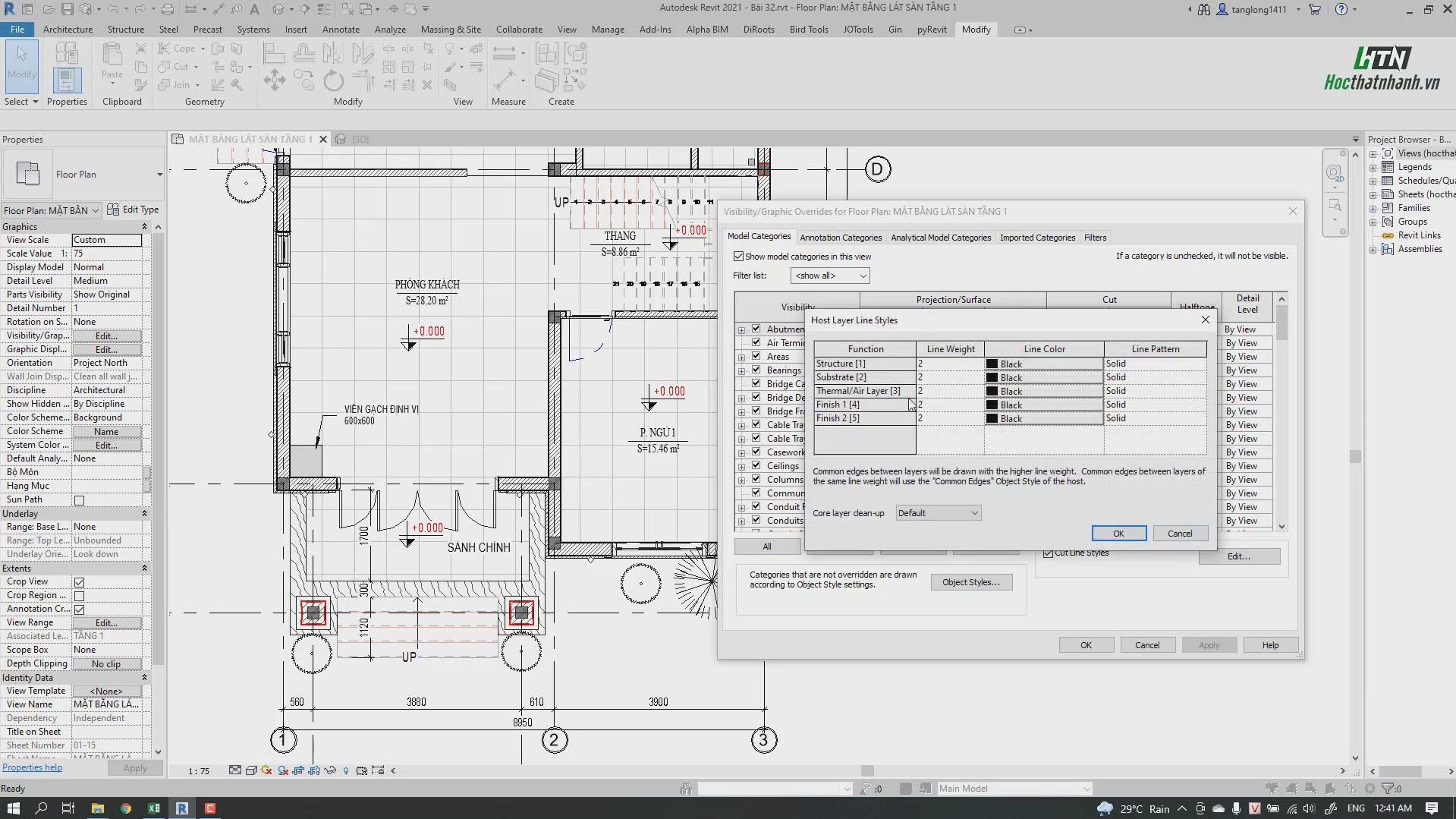
Task: Click the Save icon in quick access toolbar
Action: [67, 9]
